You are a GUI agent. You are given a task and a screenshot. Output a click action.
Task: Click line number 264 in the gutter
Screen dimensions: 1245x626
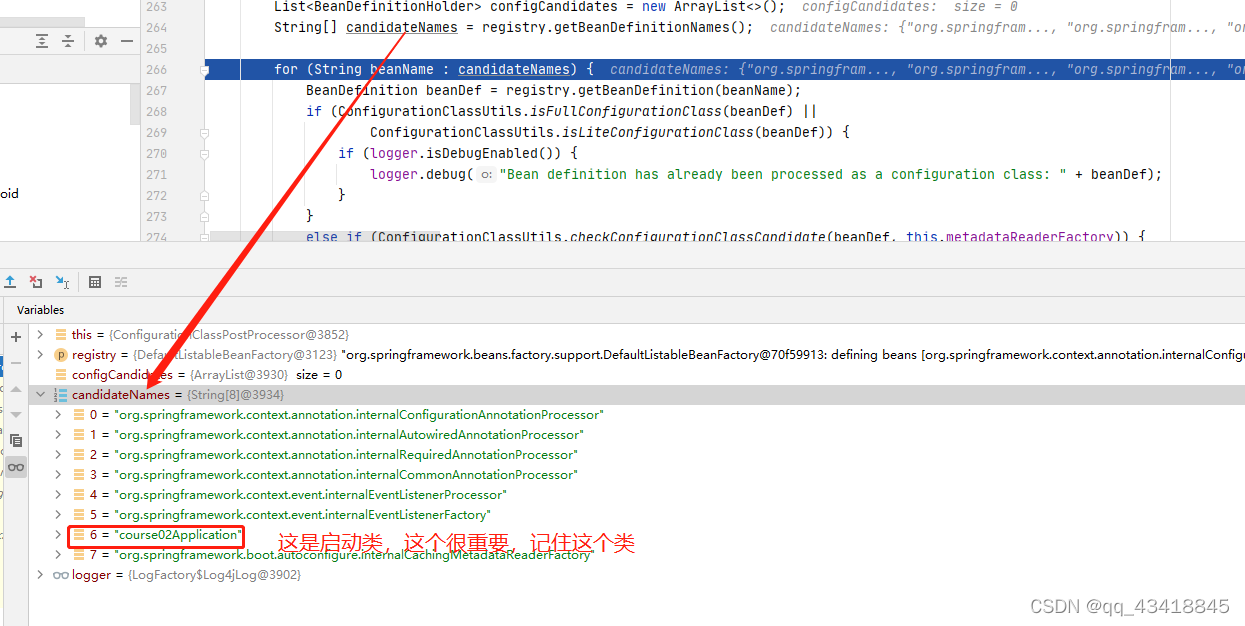click(x=156, y=27)
